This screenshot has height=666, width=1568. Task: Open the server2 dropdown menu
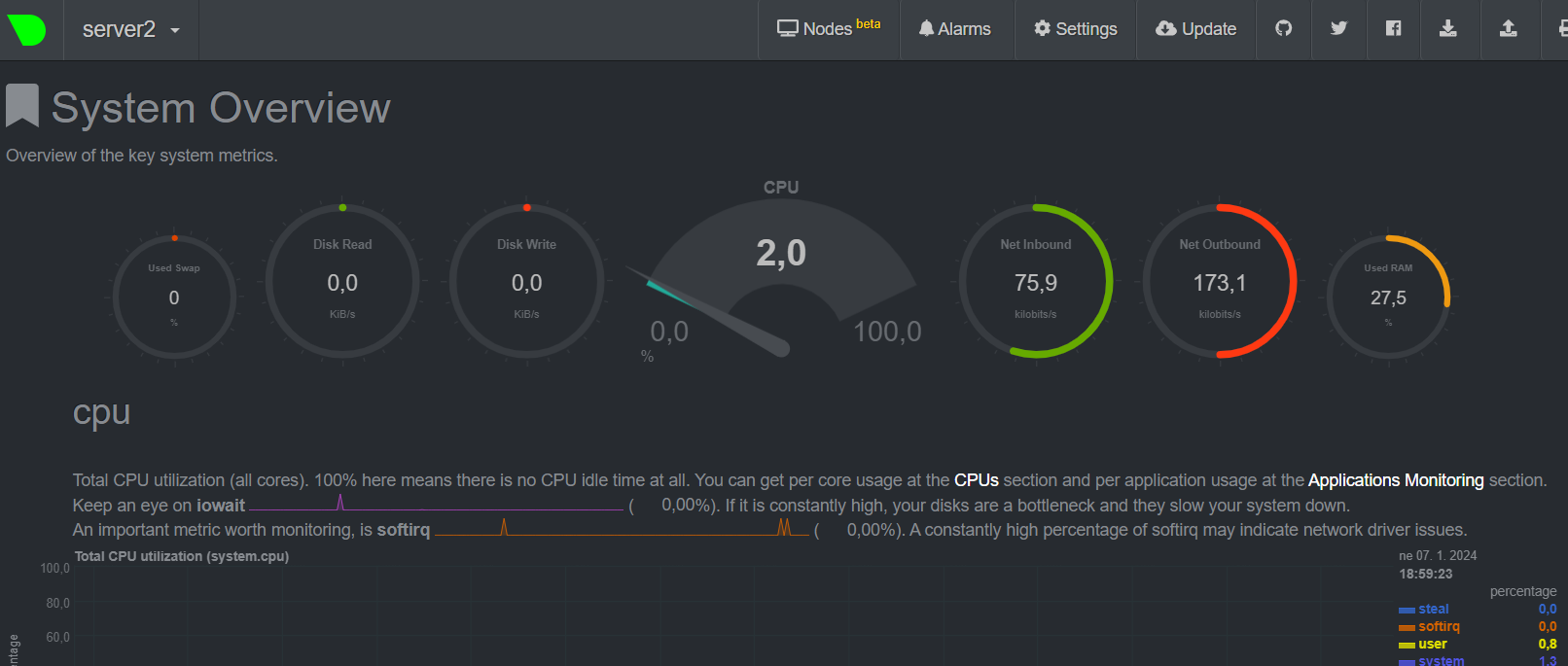(131, 30)
